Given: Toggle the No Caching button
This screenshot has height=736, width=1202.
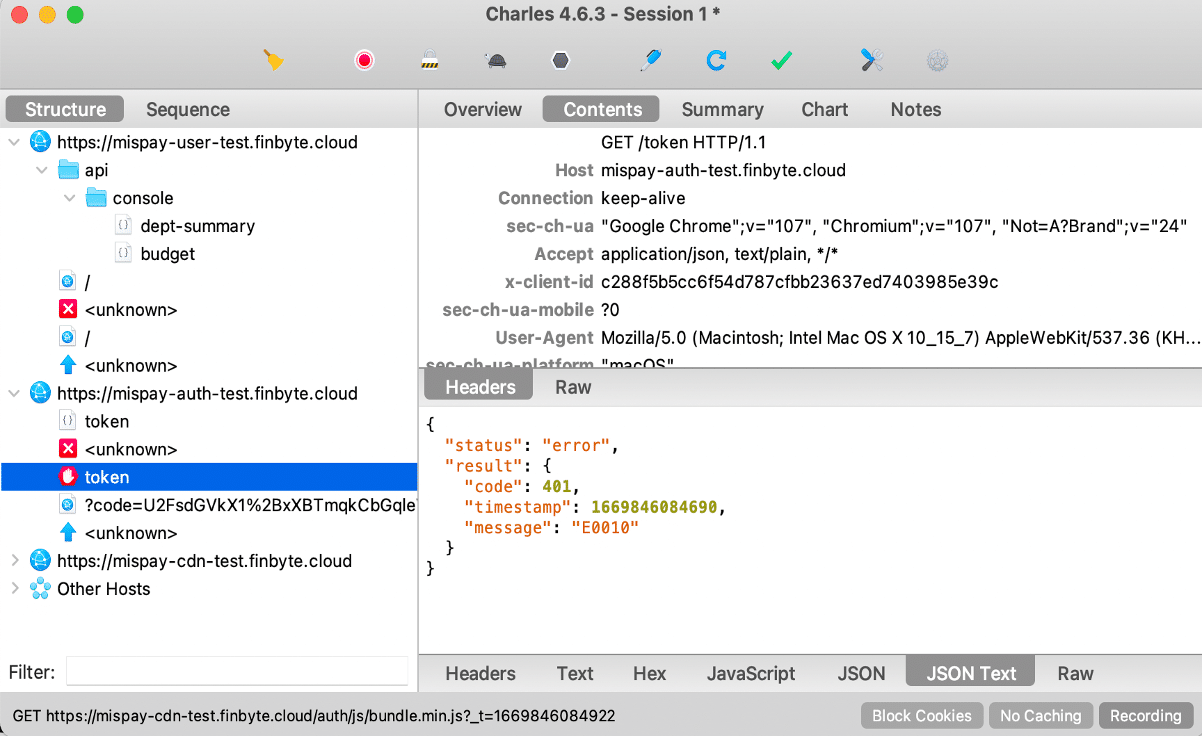Looking at the screenshot, I should click(x=1040, y=716).
